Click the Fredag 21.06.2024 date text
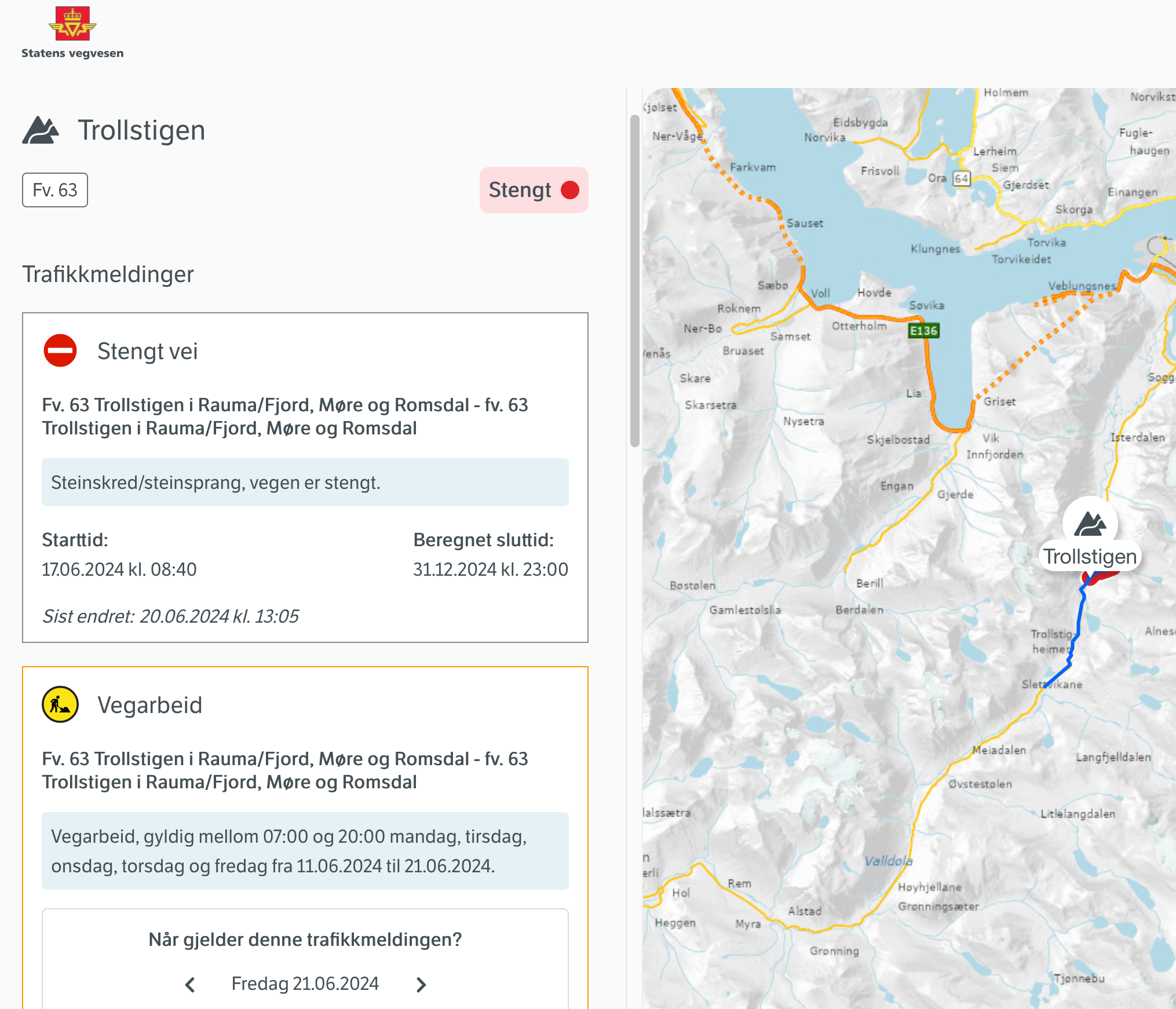 [305, 984]
